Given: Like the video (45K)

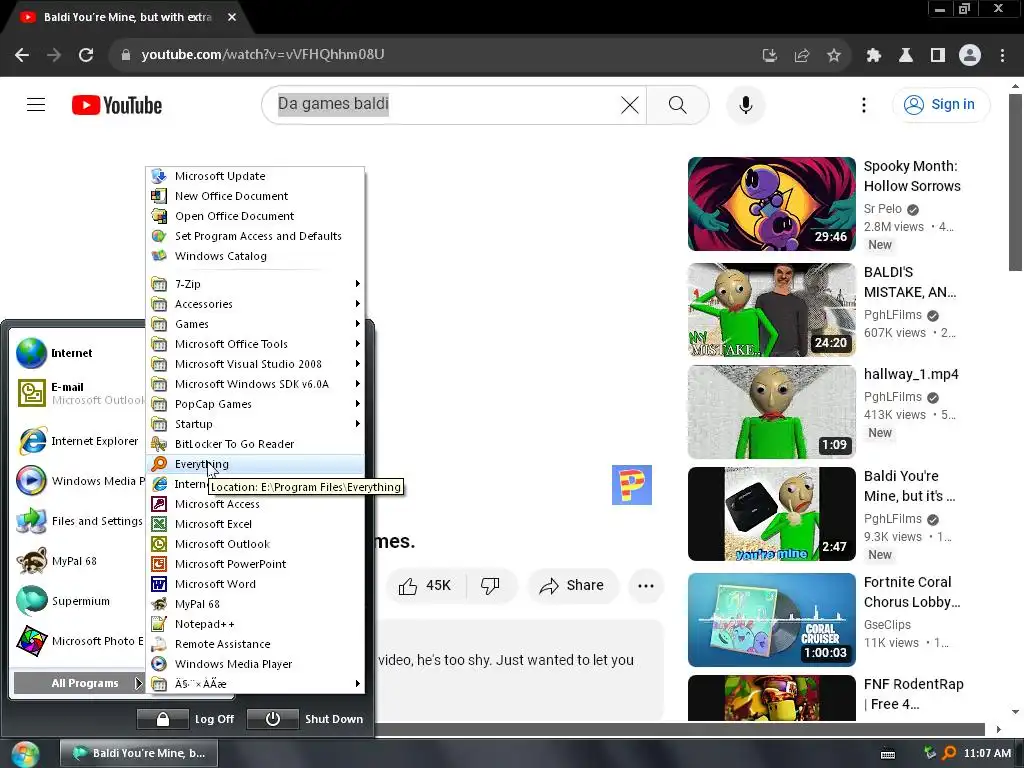Looking at the screenshot, I should pyautogui.click(x=425, y=586).
